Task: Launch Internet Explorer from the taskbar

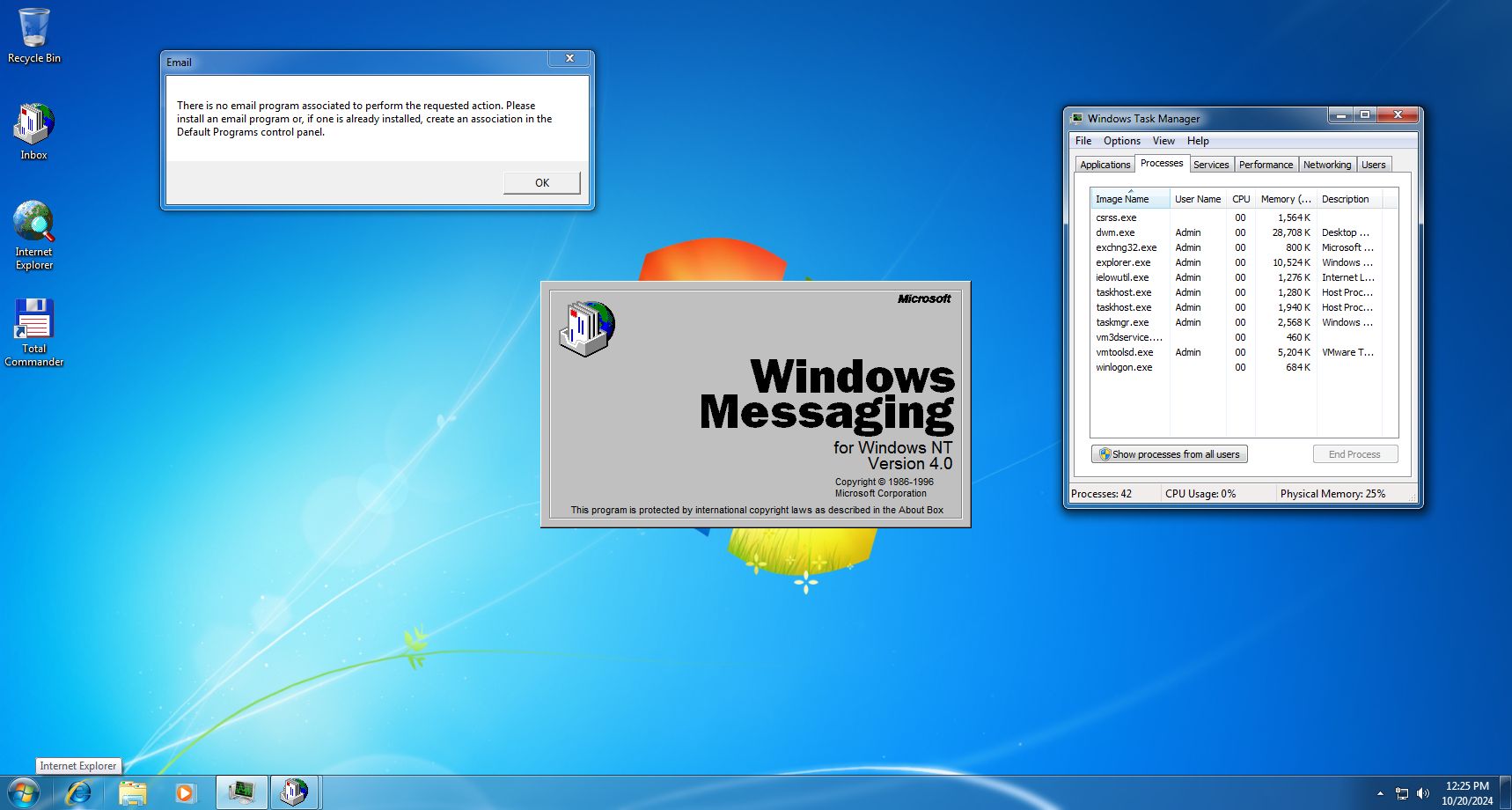Action: (78, 792)
